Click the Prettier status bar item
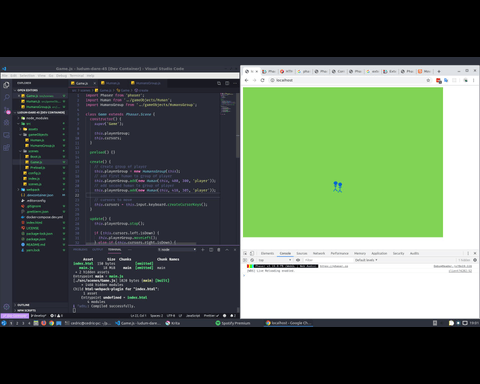The width and height of the screenshot is (480, 384). point(211,315)
